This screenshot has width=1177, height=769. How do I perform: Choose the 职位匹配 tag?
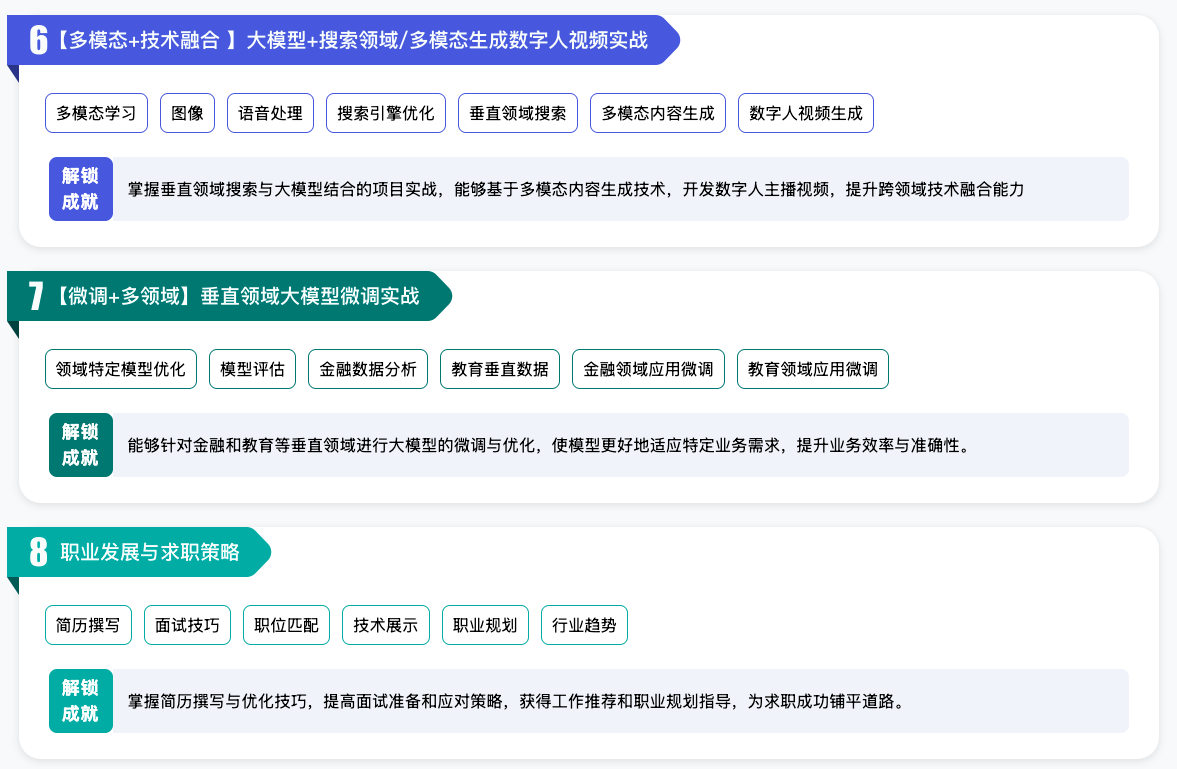pos(286,625)
